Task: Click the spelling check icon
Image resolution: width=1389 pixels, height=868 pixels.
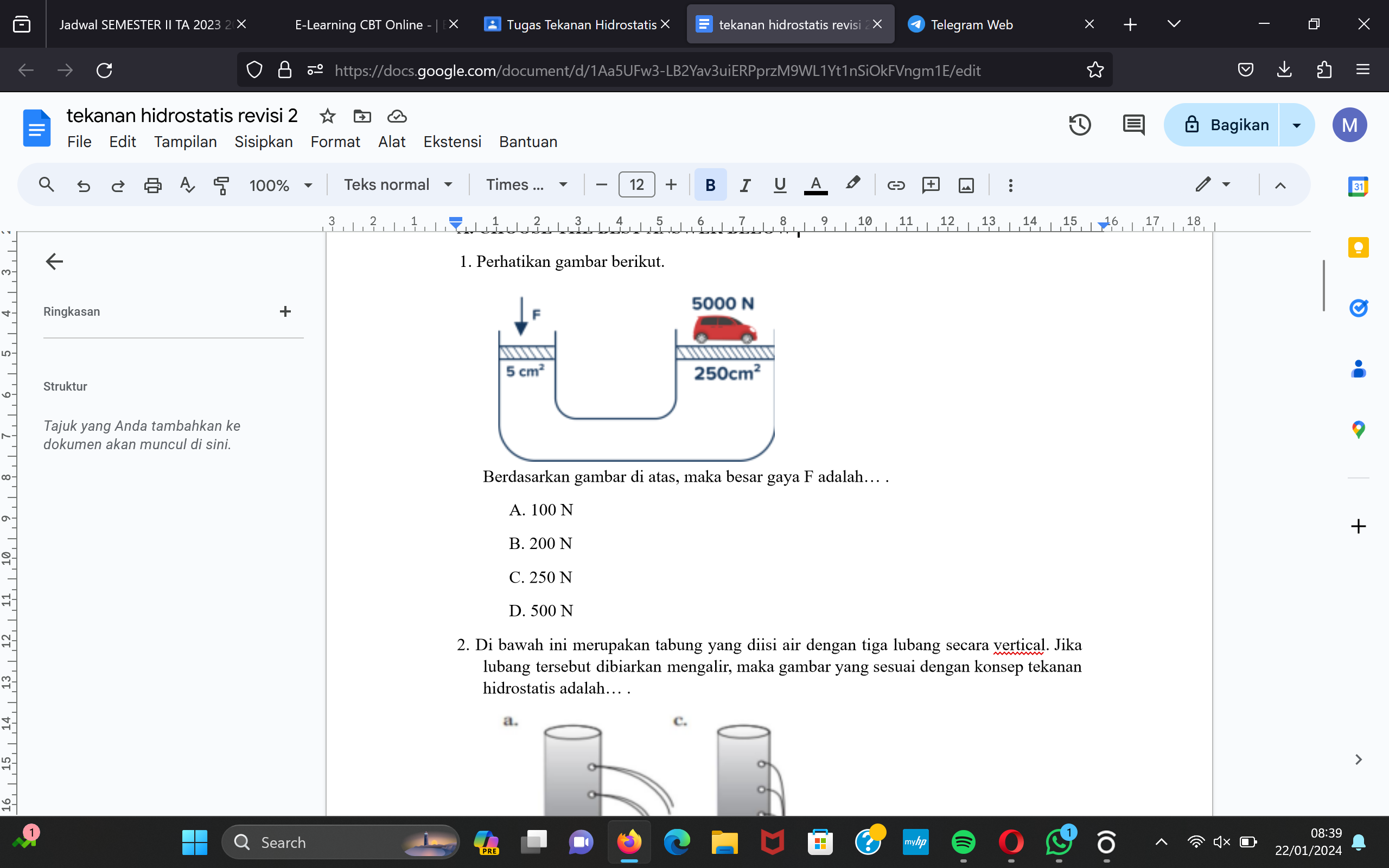Action: pyautogui.click(x=187, y=185)
